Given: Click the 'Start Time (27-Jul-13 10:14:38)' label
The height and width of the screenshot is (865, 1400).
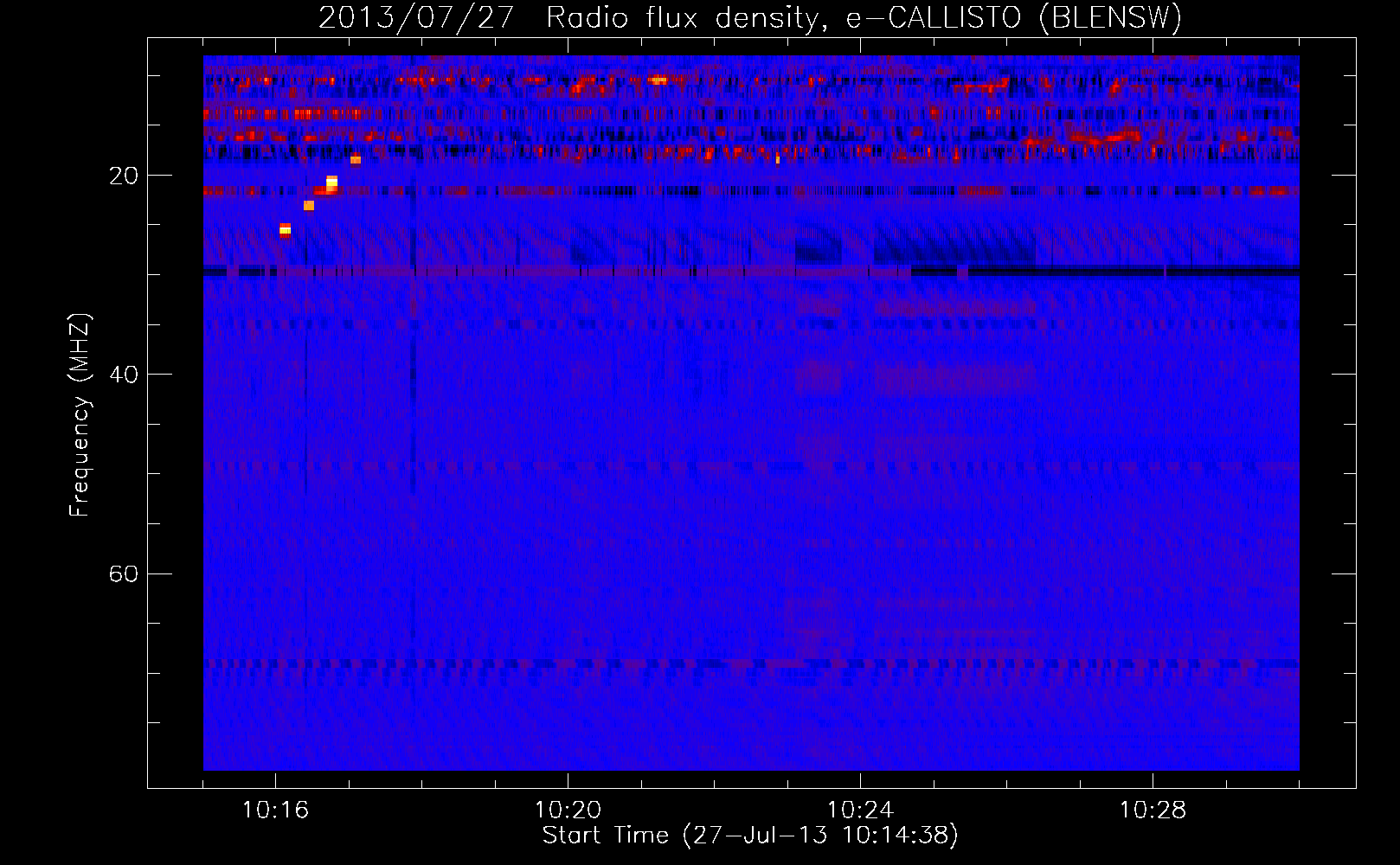Looking at the screenshot, I should [x=750, y=836].
